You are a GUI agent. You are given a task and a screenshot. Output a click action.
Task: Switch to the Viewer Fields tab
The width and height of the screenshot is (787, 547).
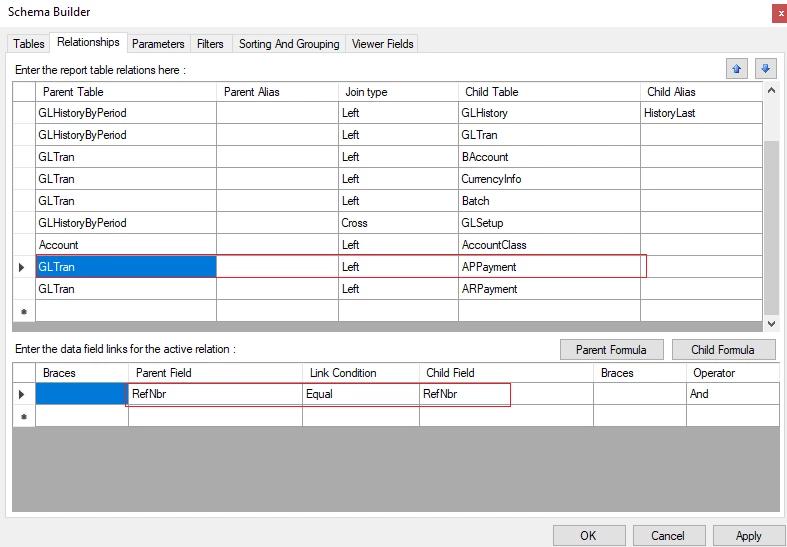tap(382, 44)
